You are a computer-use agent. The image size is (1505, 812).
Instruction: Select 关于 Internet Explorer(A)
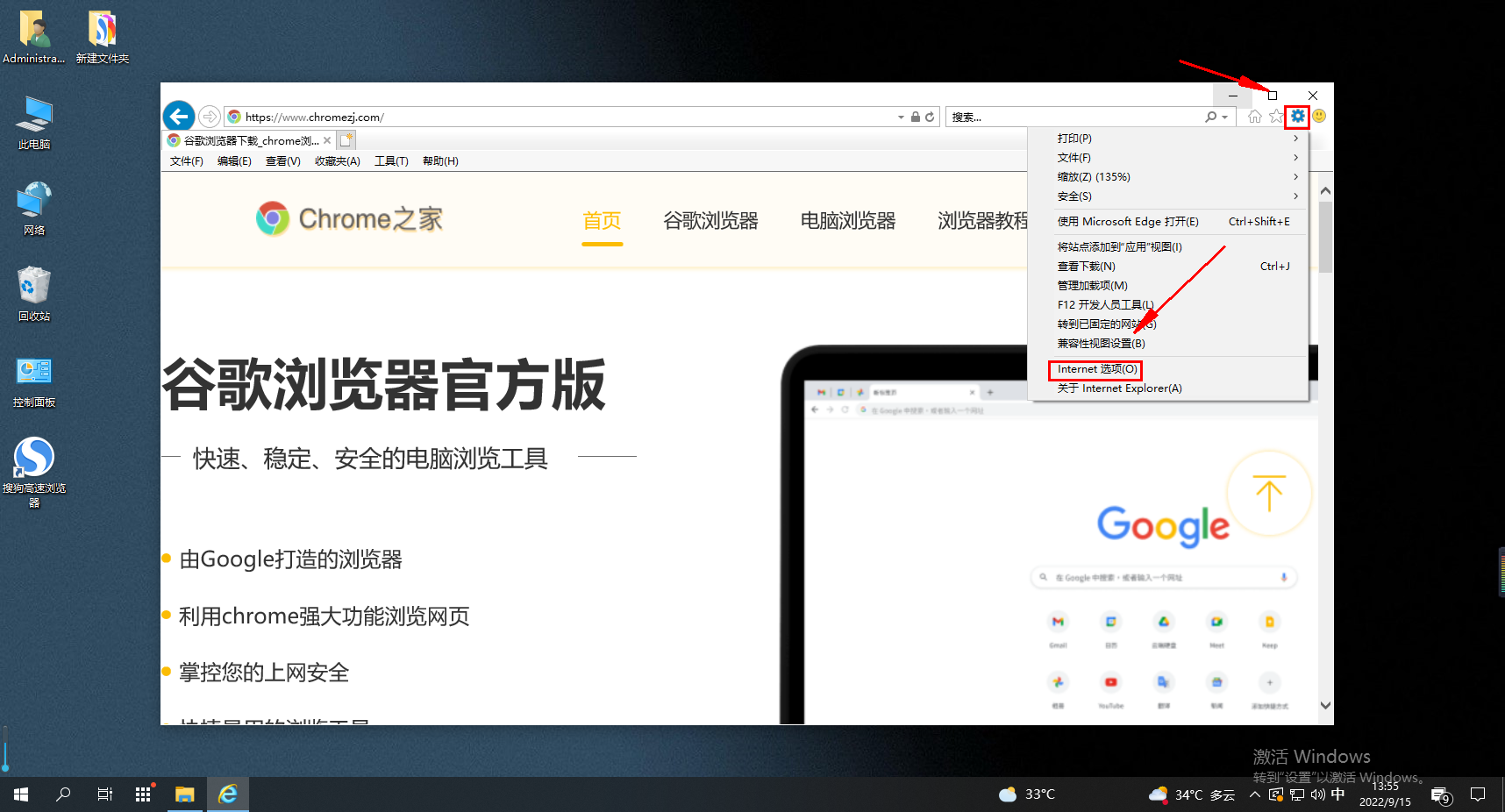click(1119, 388)
